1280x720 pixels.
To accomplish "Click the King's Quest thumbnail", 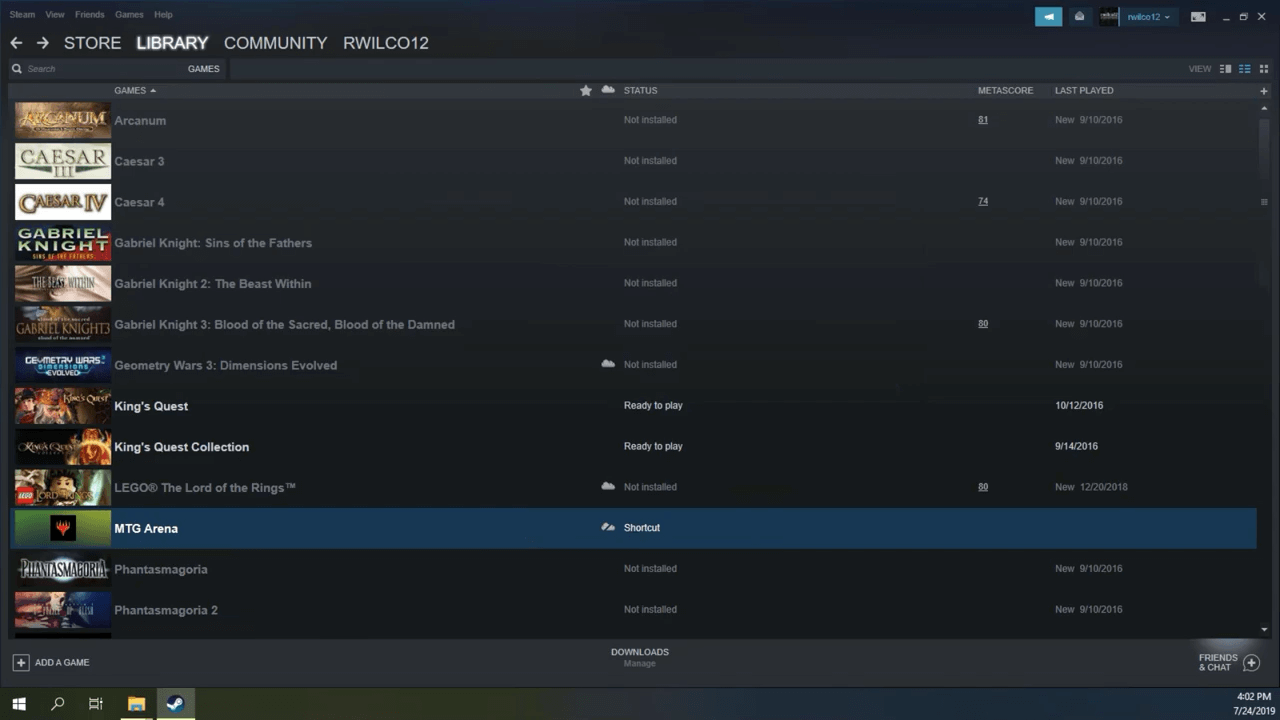I will (63, 406).
